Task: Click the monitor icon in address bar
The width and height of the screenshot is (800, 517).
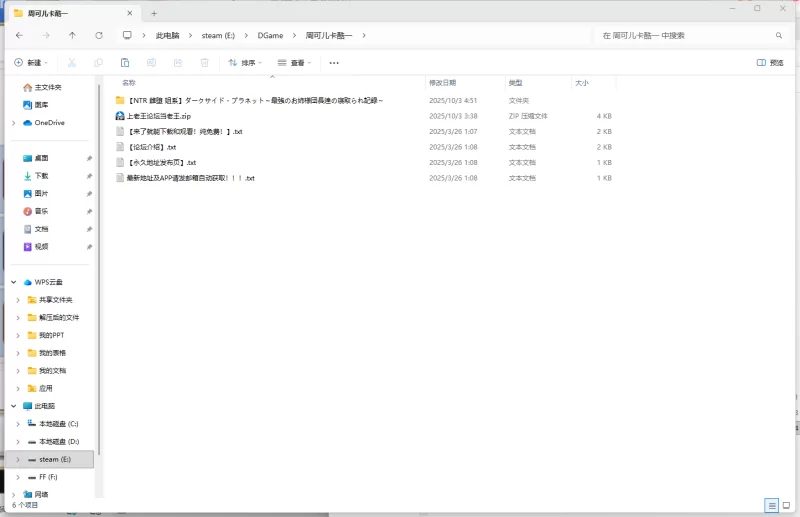Action: (x=127, y=35)
